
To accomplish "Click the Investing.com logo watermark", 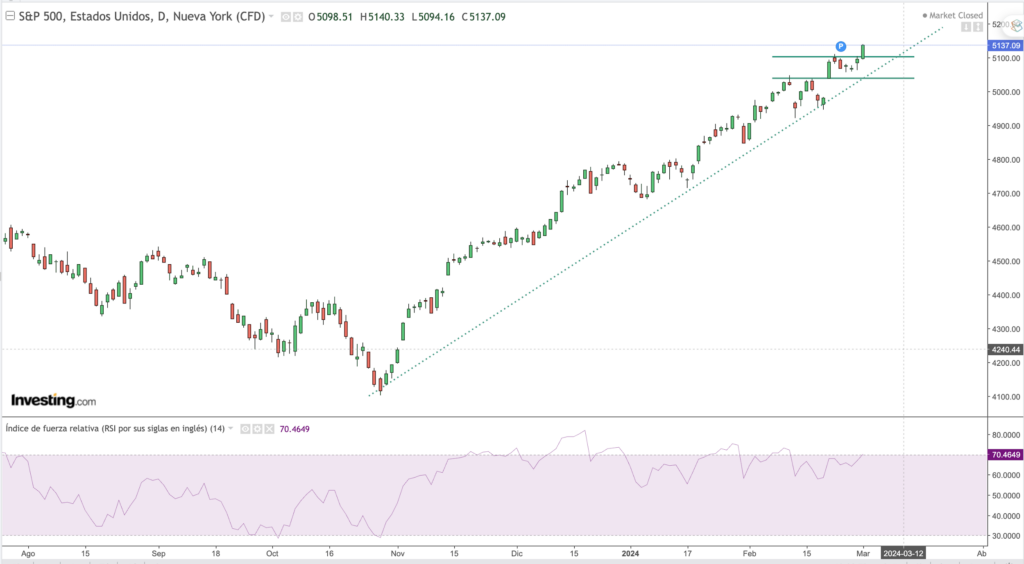I will pos(53,401).
